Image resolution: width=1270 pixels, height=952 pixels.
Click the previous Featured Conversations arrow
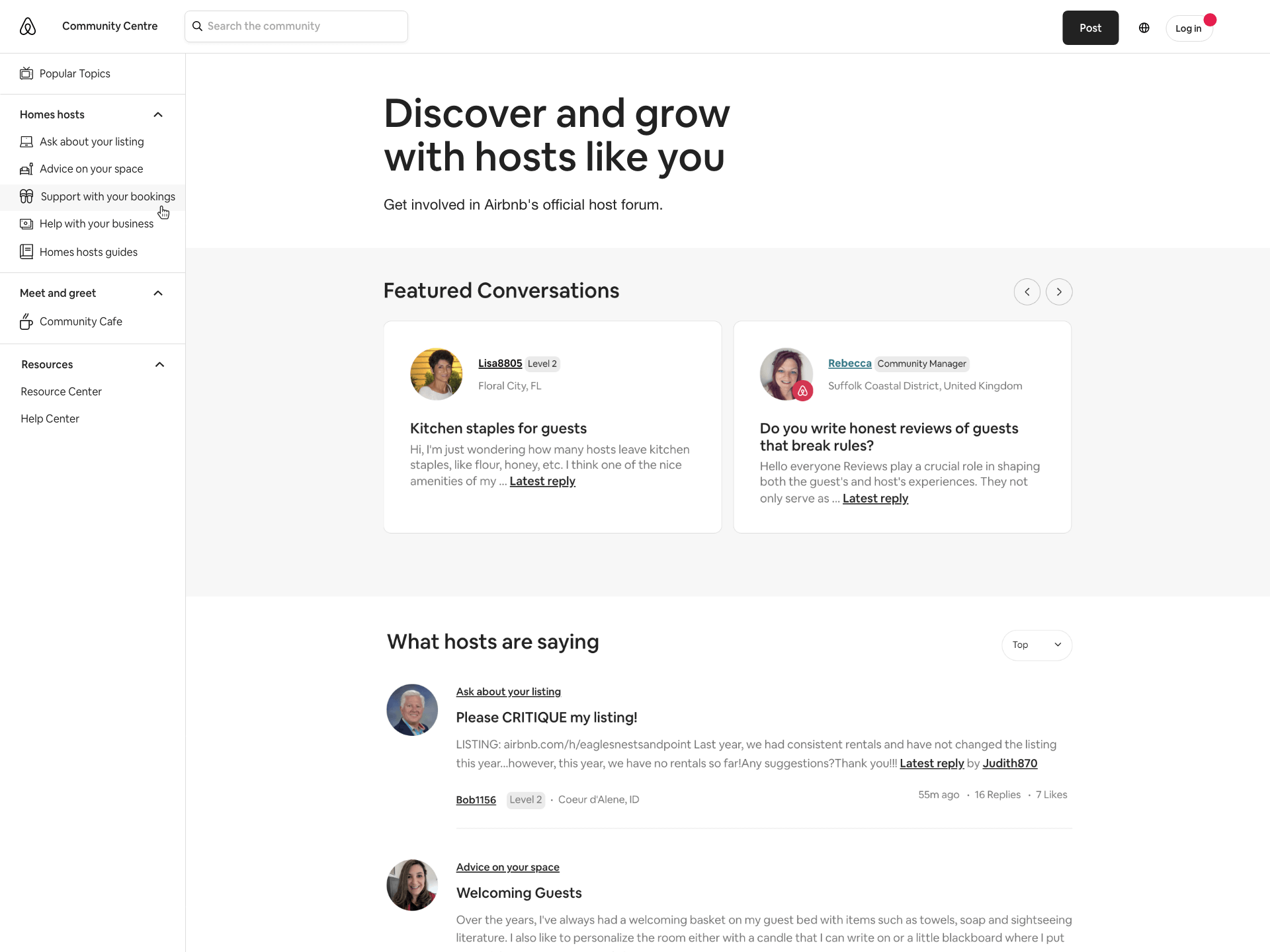(1027, 292)
